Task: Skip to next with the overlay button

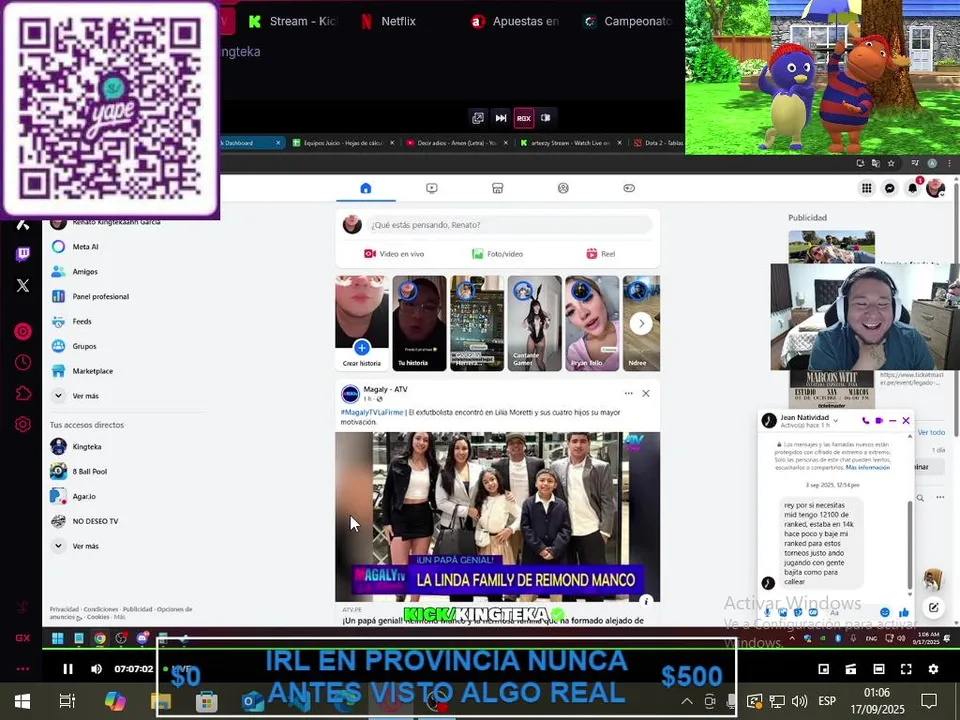Action: click(501, 118)
